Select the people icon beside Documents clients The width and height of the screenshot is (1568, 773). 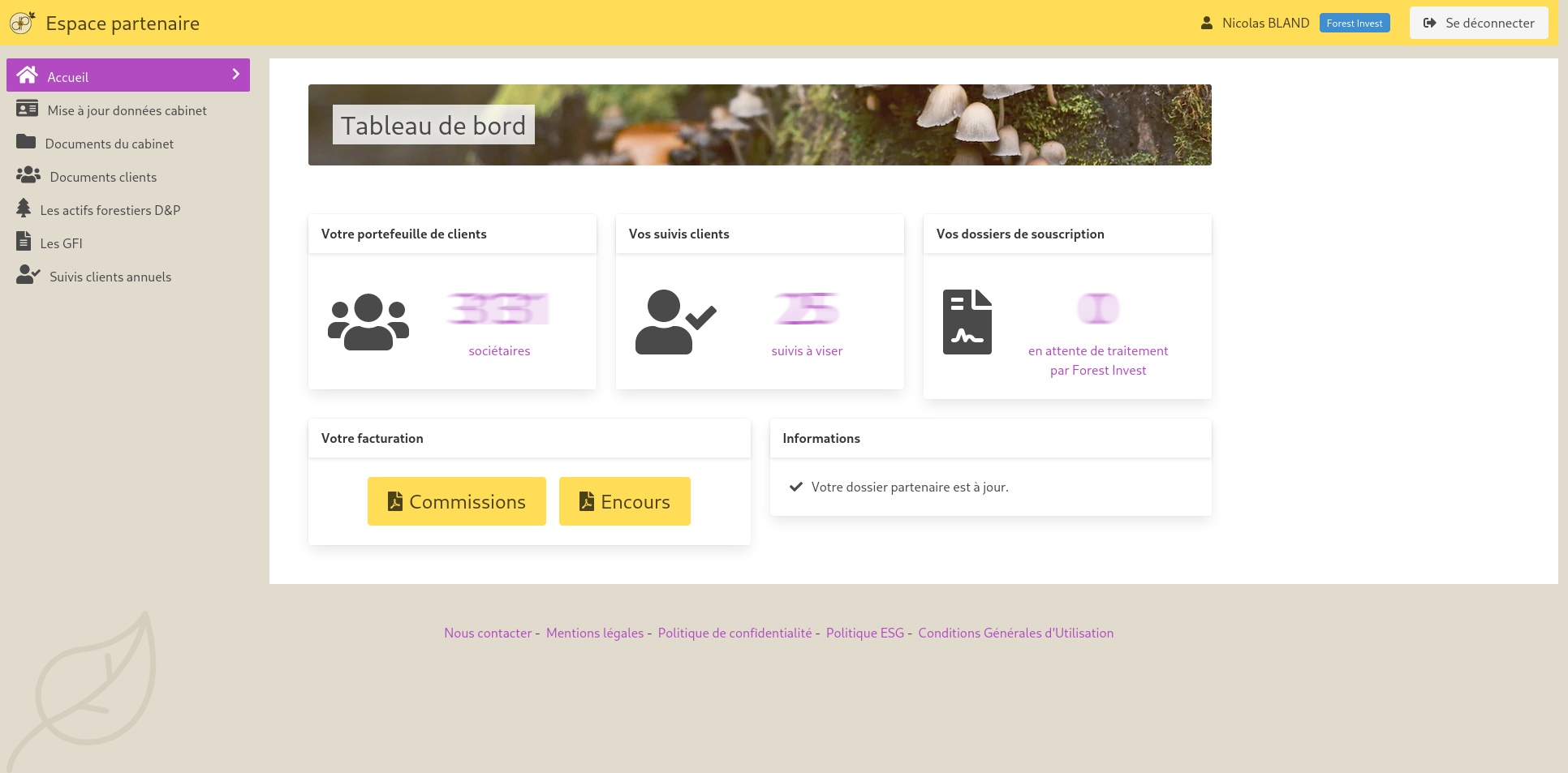click(x=29, y=175)
